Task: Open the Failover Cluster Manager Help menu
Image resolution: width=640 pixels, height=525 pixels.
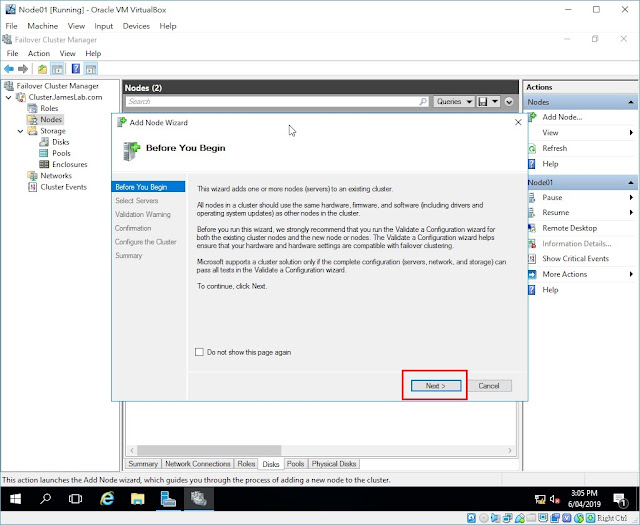Action: click(x=93, y=53)
